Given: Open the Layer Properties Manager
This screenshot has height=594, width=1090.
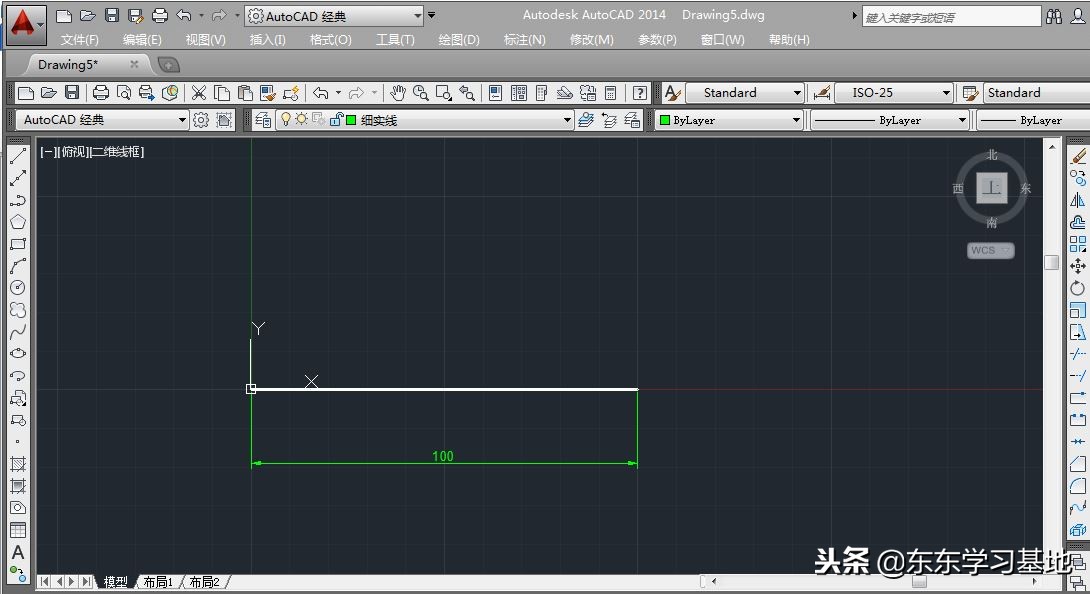Looking at the screenshot, I should pos(263,120).
